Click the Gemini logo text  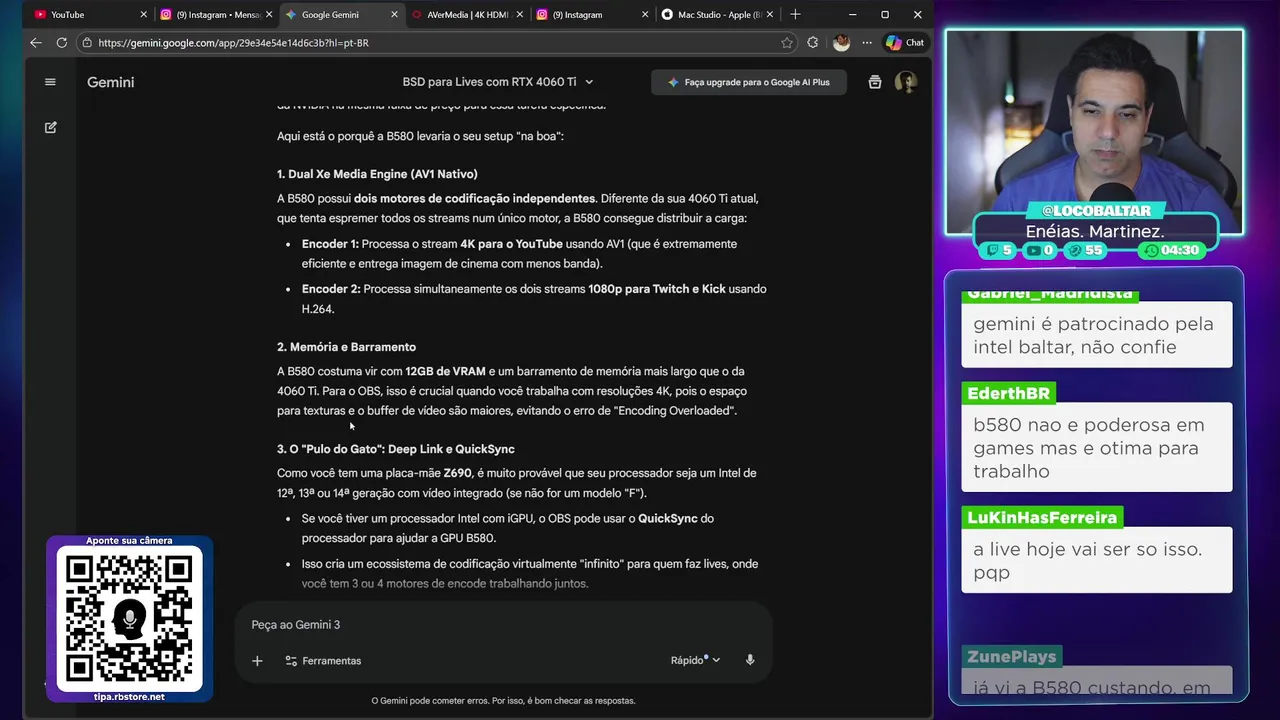tap(110, 82)
